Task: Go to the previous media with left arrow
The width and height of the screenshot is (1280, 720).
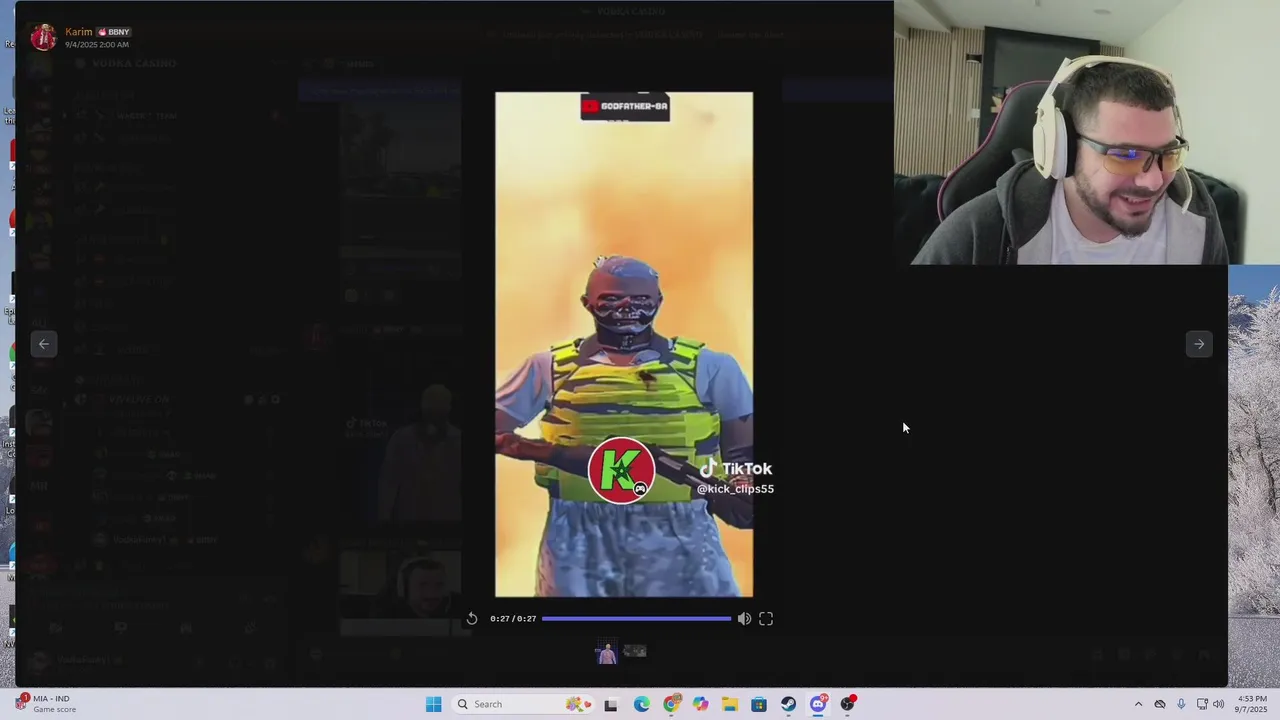Action: [x=44, y=344]
